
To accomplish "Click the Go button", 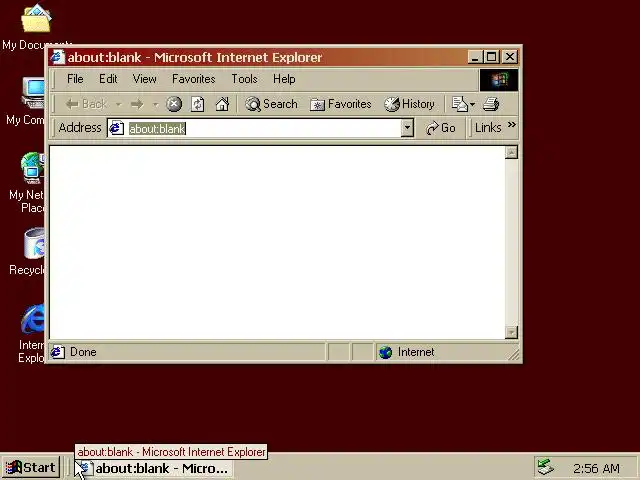I will (x=440, y=128).
